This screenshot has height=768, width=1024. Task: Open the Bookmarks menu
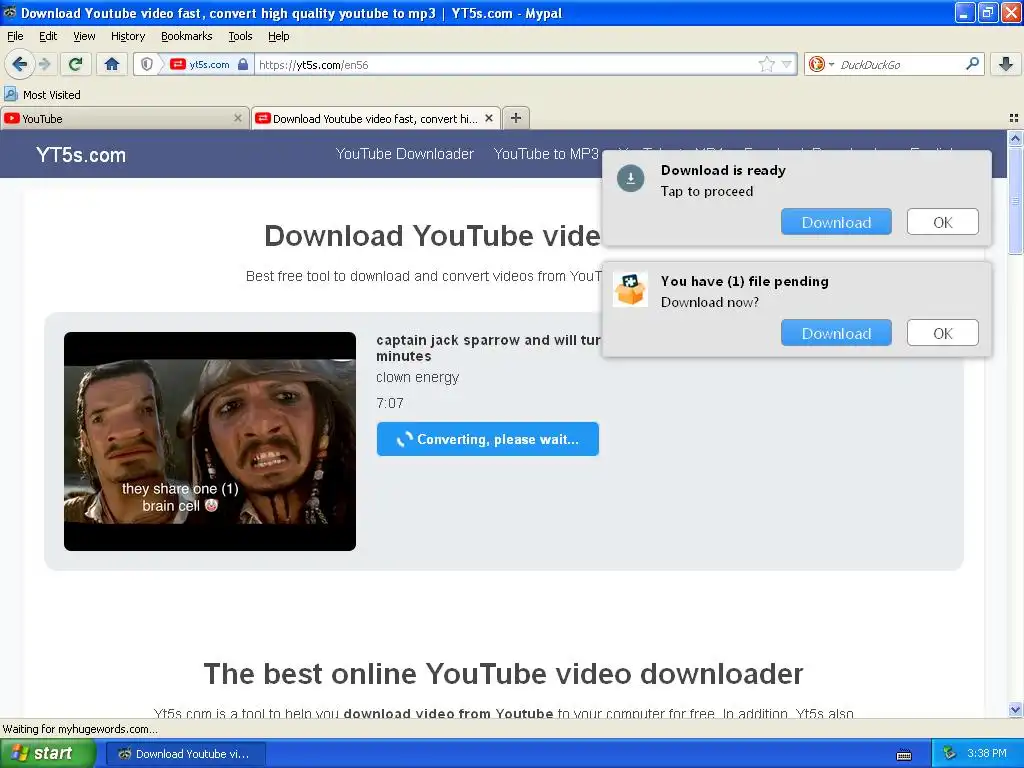(x=186, y=36)
